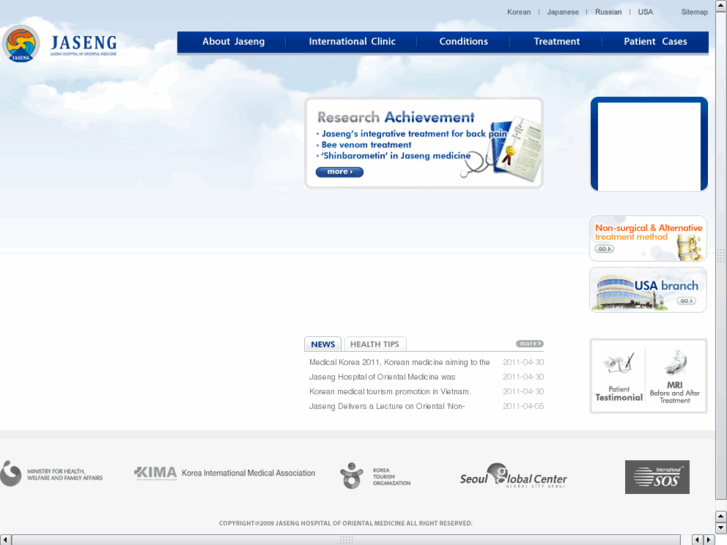Open the Patient Cases menu
The image size is (727, 545).
[x=655, y=42]
